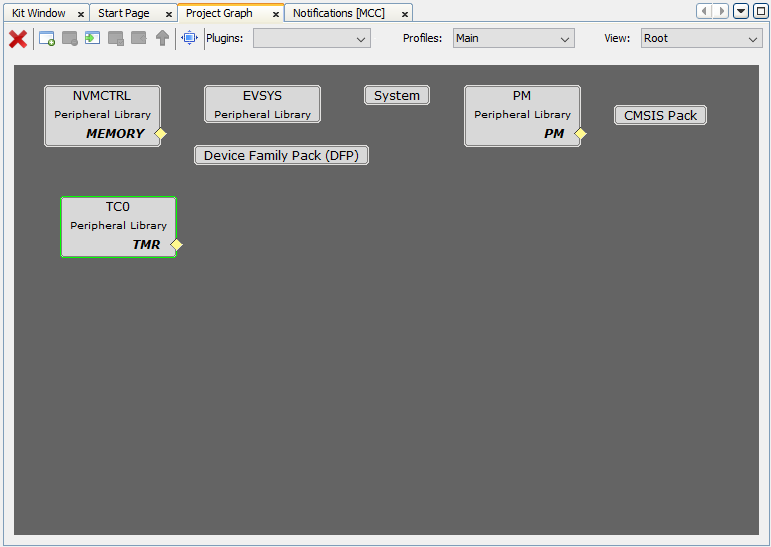
Task: Expand the Profiles dropdown showing Main
Action: (513, 38)
